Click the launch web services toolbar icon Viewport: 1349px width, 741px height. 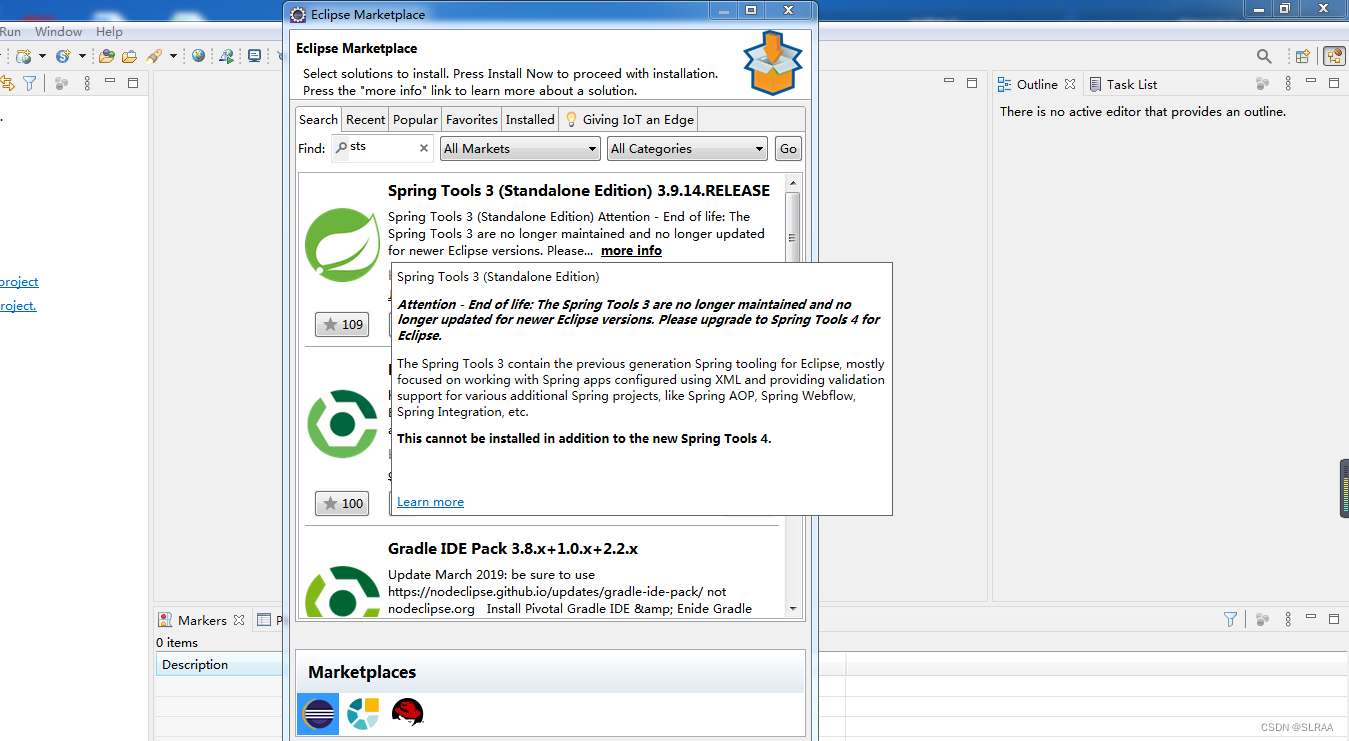(x=227, y=56)
